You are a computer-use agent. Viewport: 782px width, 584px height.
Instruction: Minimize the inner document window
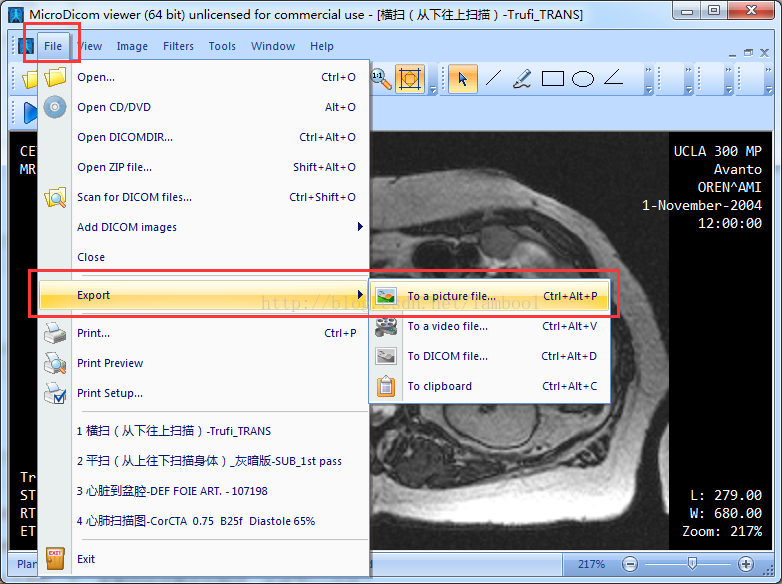732,53
